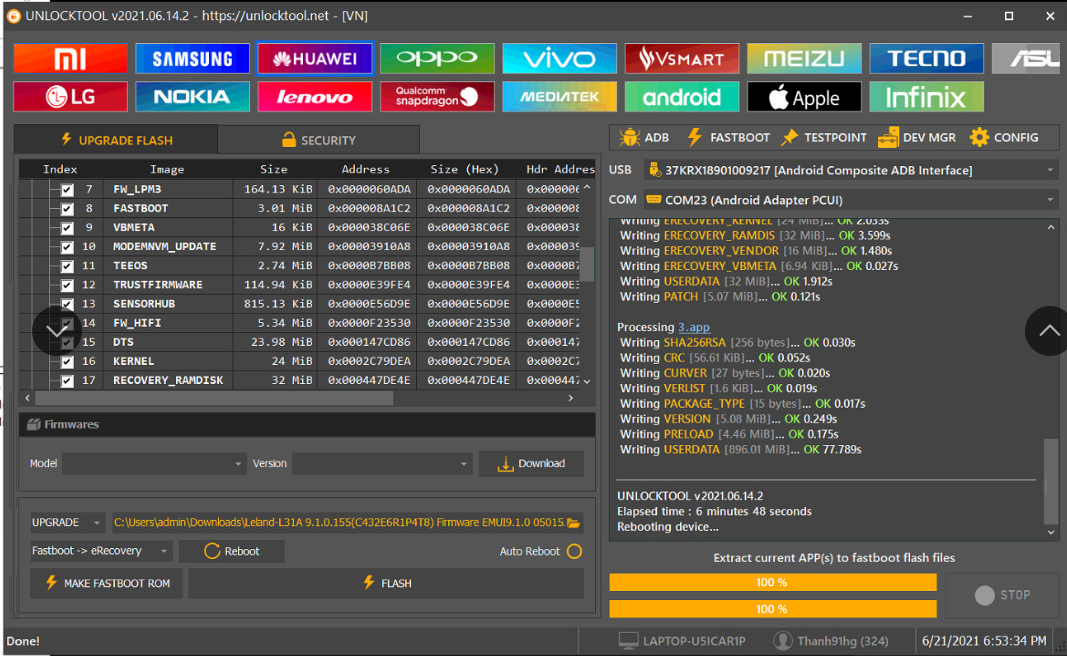The image size is (1067, 656).
Task: Click the lower 100 % progress bar
Action: click(772, 609)
